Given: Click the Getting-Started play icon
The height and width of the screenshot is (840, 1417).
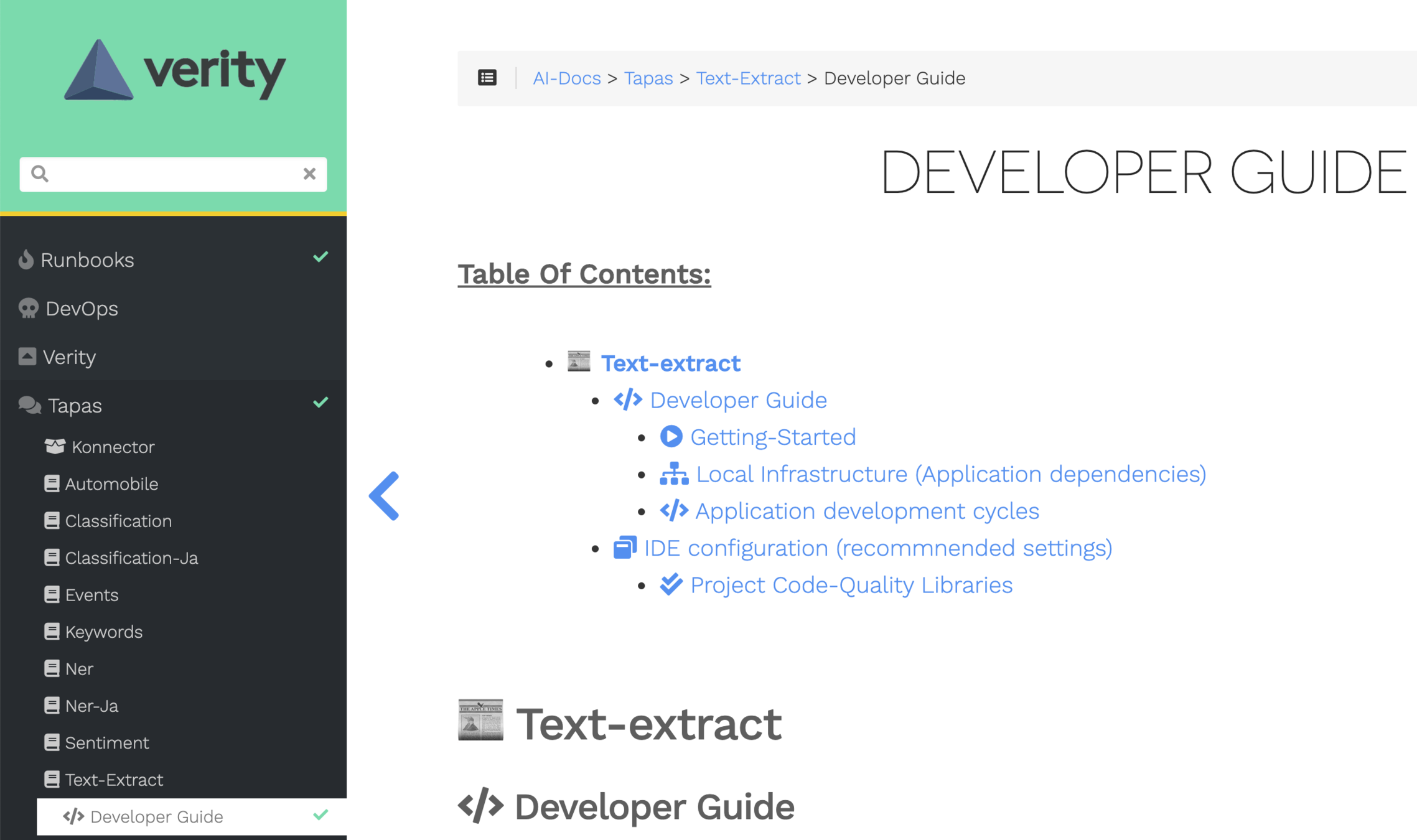Looking at the screenshot, I should pos(671,436).
